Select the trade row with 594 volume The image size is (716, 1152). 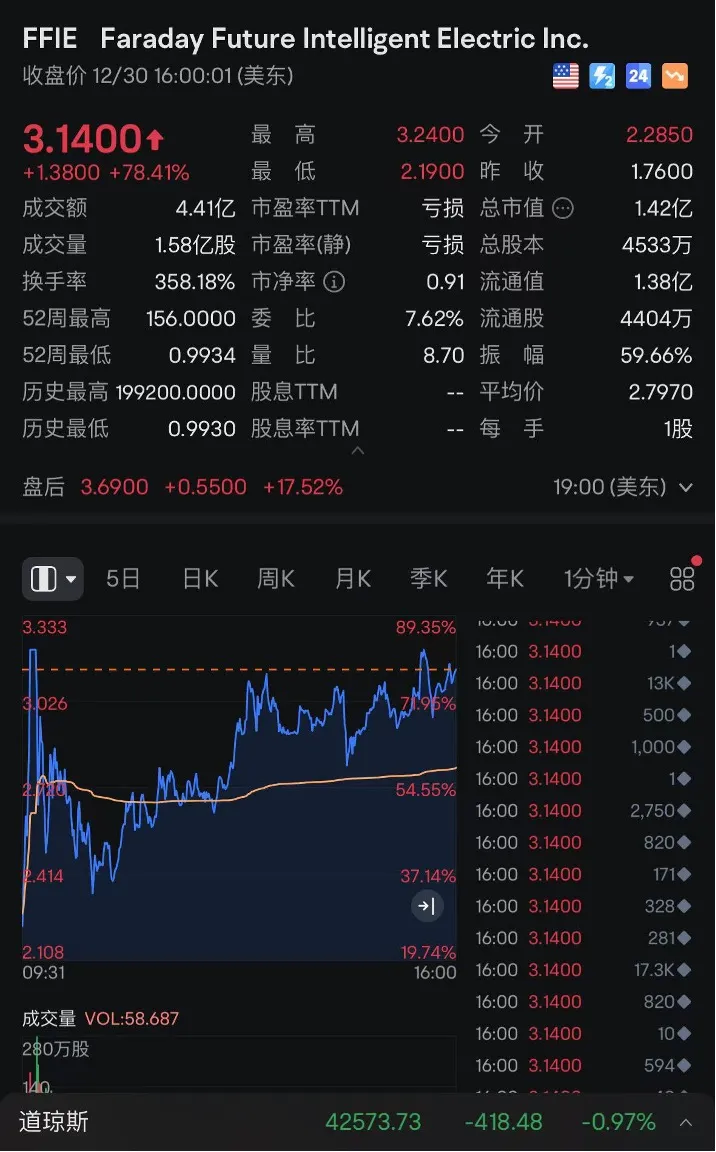pos(583,1065)
